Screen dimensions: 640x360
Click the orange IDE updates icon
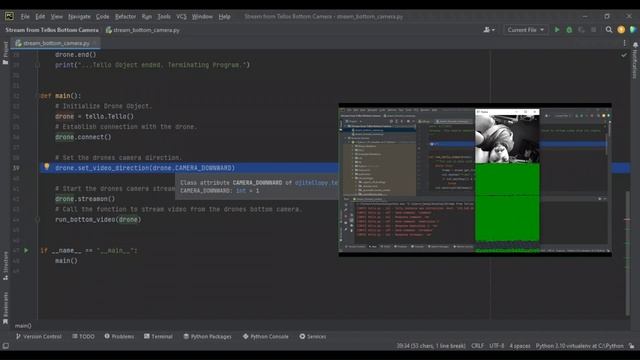click(x=621, y=30)
